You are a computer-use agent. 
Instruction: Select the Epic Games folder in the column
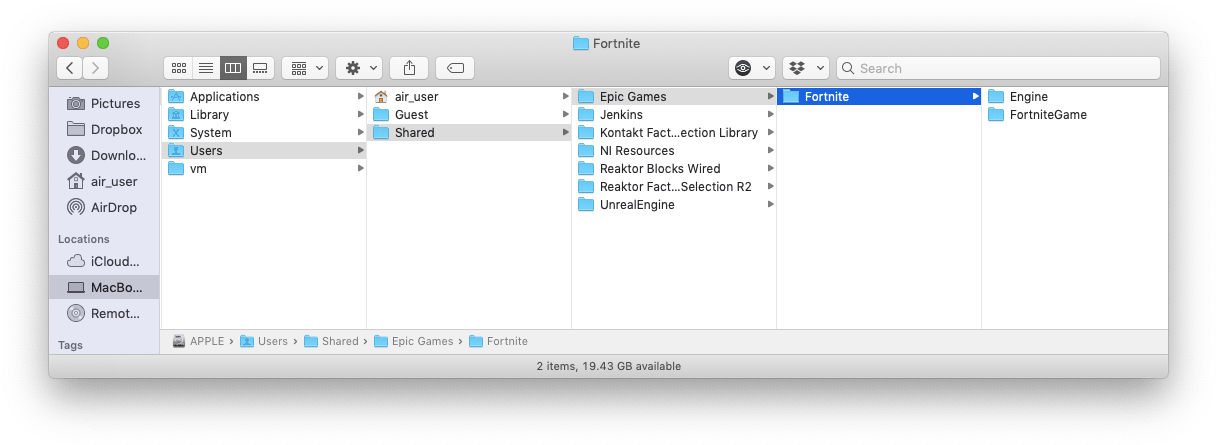pos(674,96)
